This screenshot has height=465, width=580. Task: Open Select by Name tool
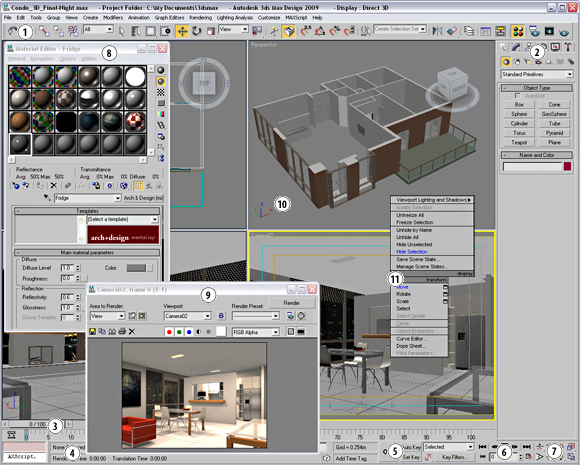(136, 31)
